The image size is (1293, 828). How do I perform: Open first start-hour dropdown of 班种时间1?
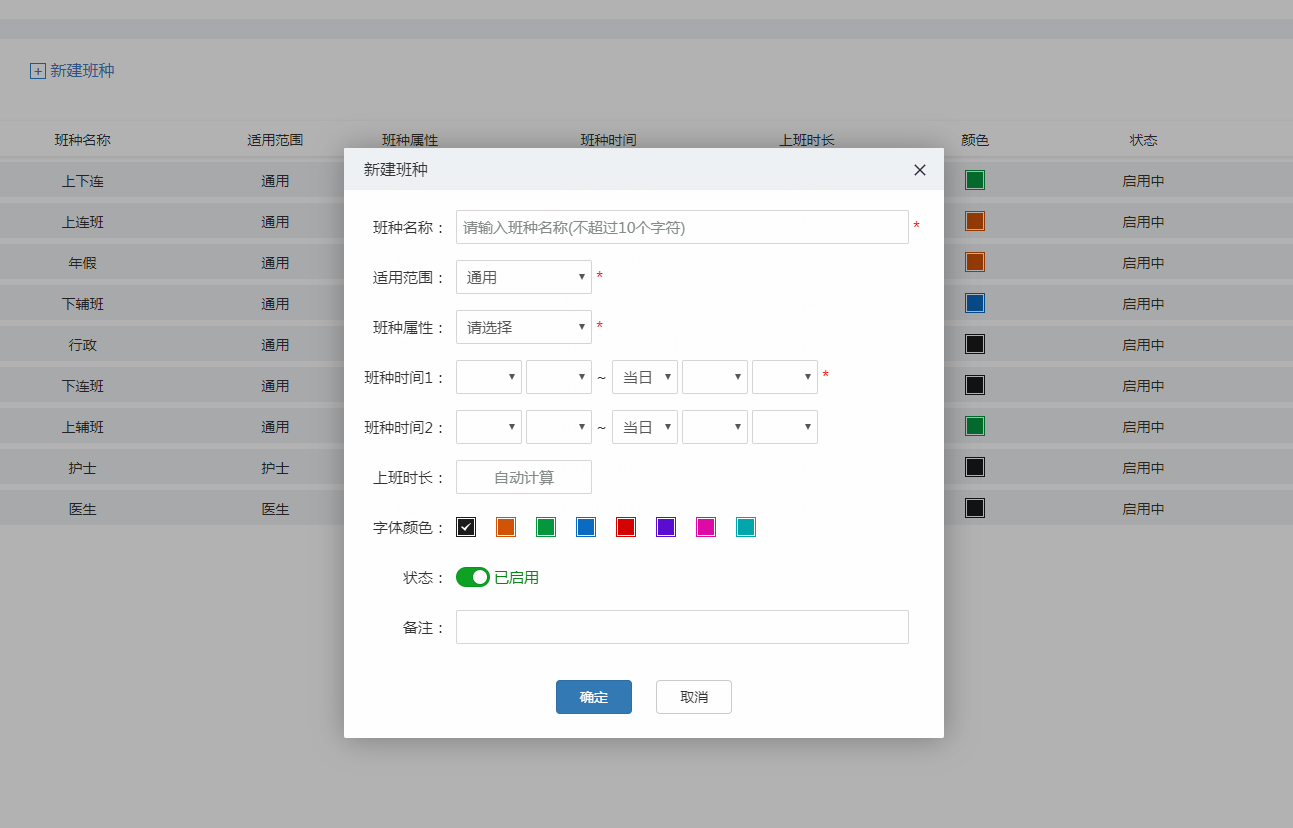click(488, 377)
